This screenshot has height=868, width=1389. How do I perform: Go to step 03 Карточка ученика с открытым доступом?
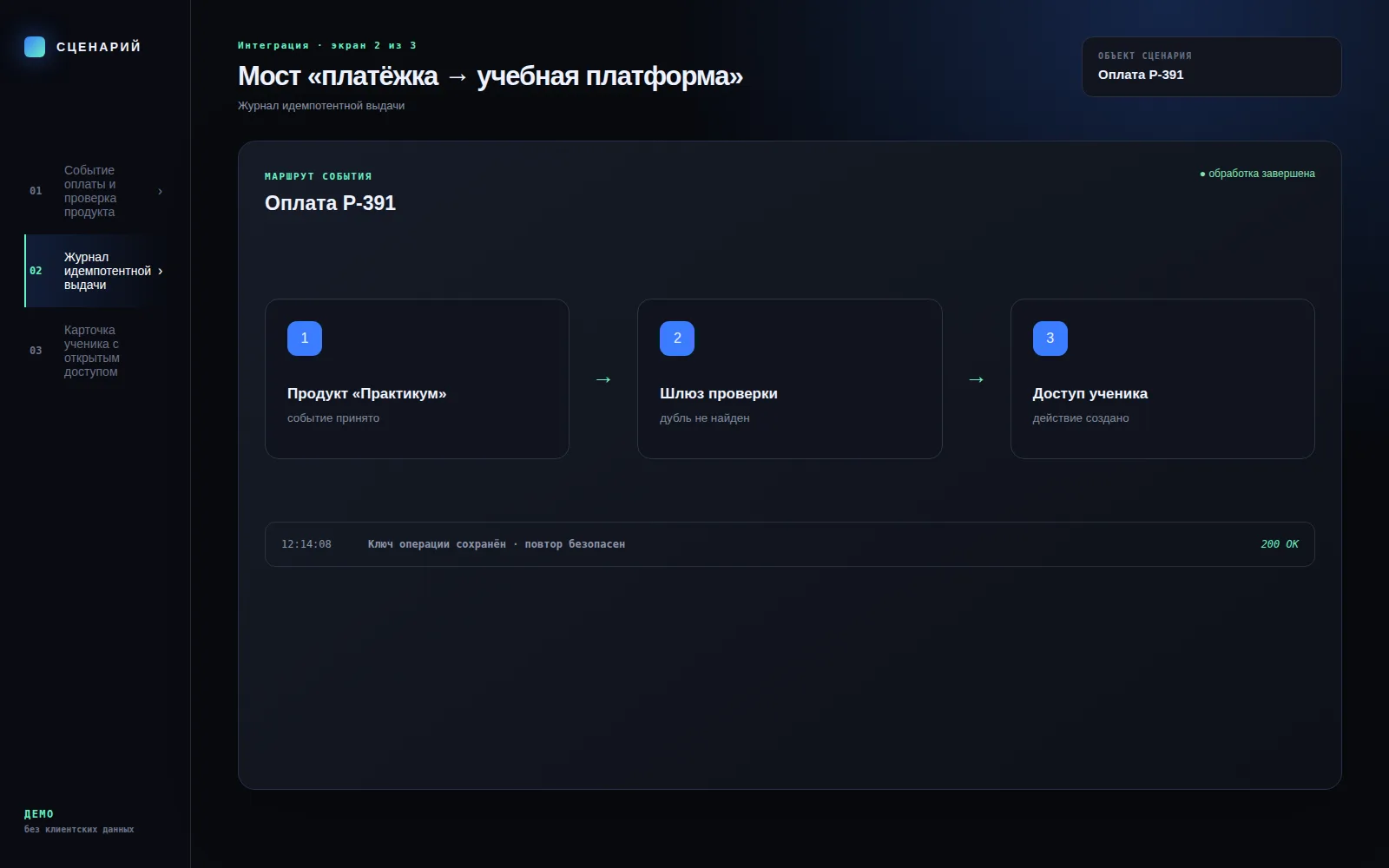click(95, 351)
